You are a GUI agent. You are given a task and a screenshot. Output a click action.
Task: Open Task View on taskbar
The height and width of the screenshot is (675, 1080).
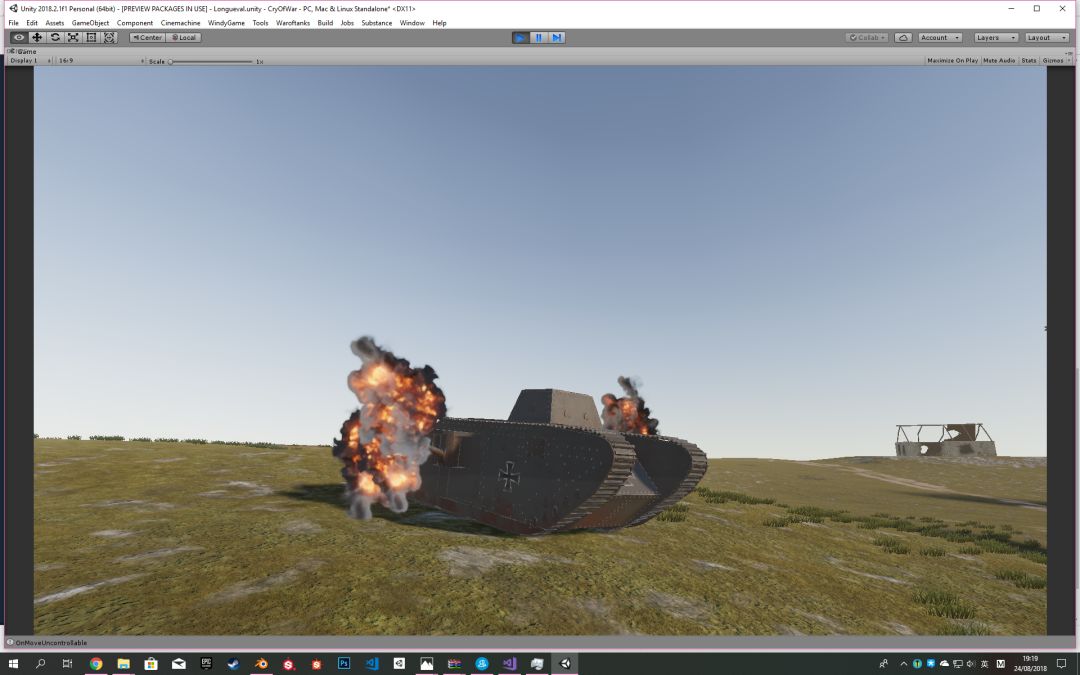(x=68, y=664)
